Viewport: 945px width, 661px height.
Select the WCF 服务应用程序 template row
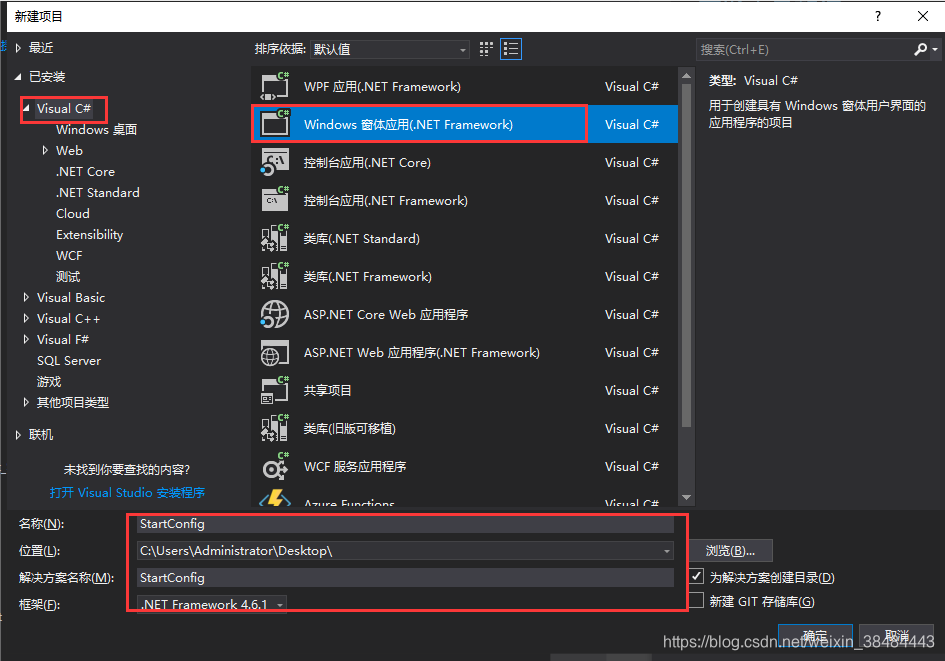(x=465, y=466)
